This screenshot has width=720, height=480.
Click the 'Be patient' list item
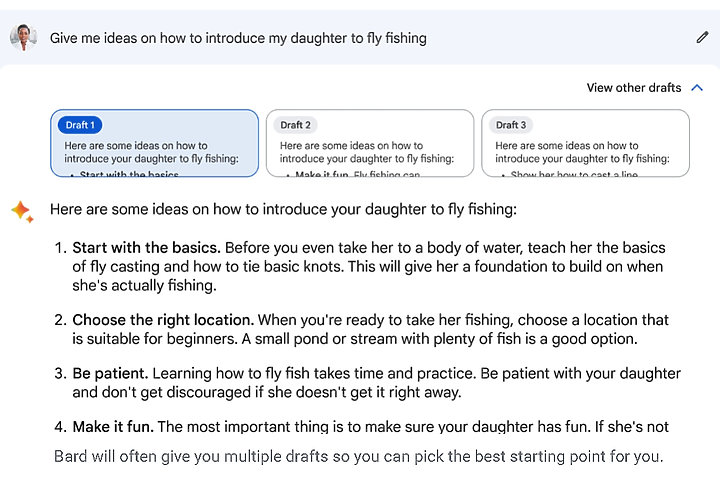pyautogui.click(x=368, y=383)
